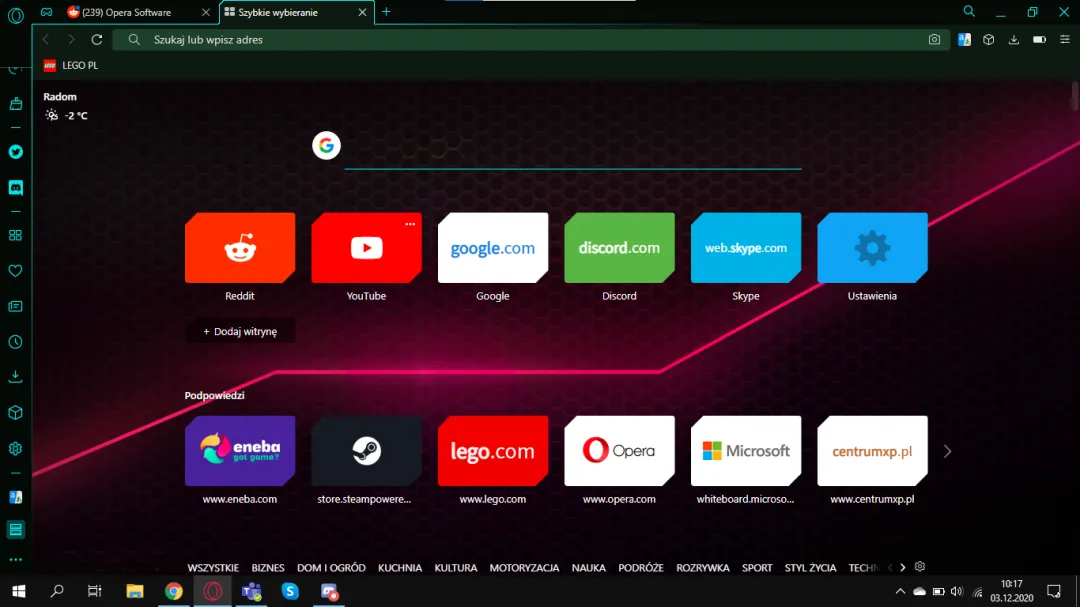
Task: Search in open tabs magnifier
Action: click(969, 12)
